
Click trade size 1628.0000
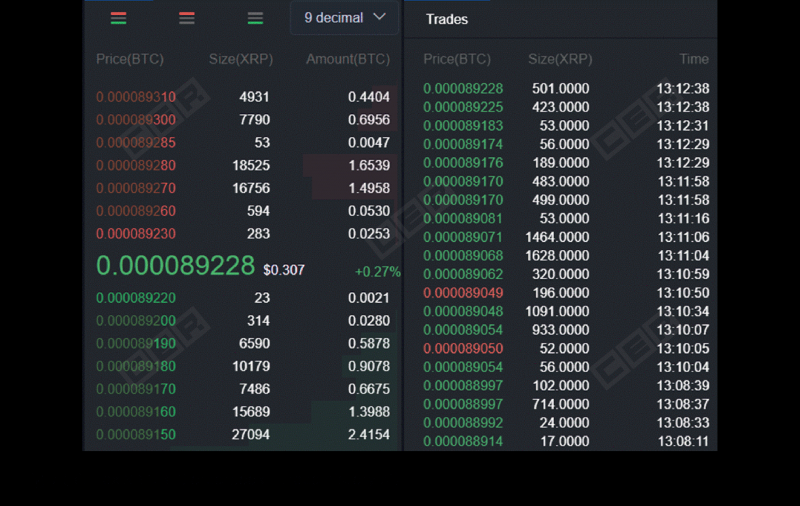click(557, 256)
